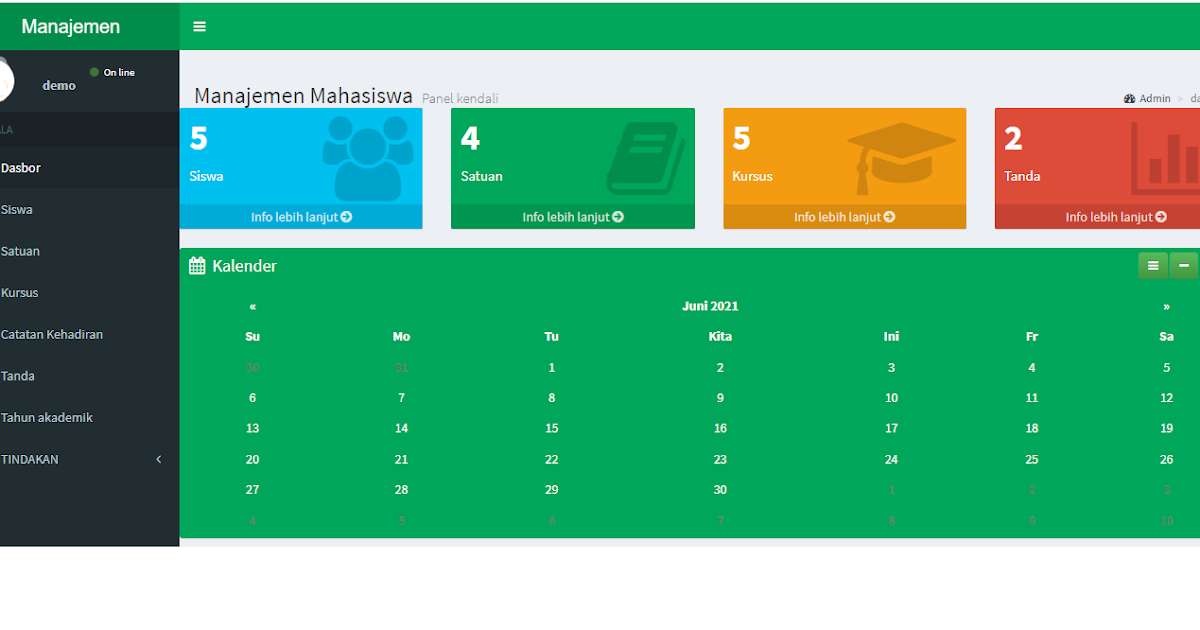The height and width of the screenshot is (630, 1200).
Task: Go to previous month with the « arrow
Action: pos(252,306)
